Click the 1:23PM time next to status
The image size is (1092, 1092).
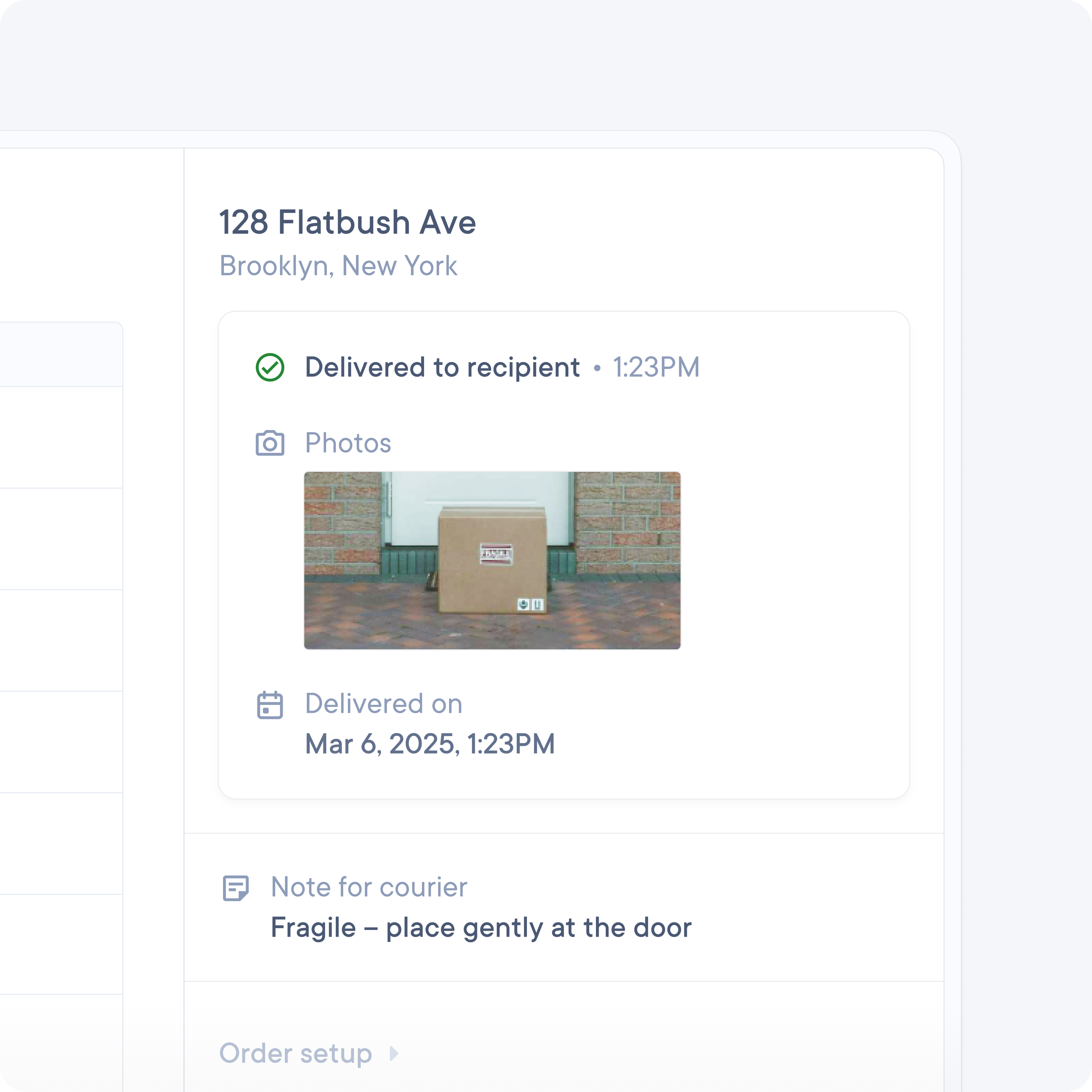coord(656,367)
